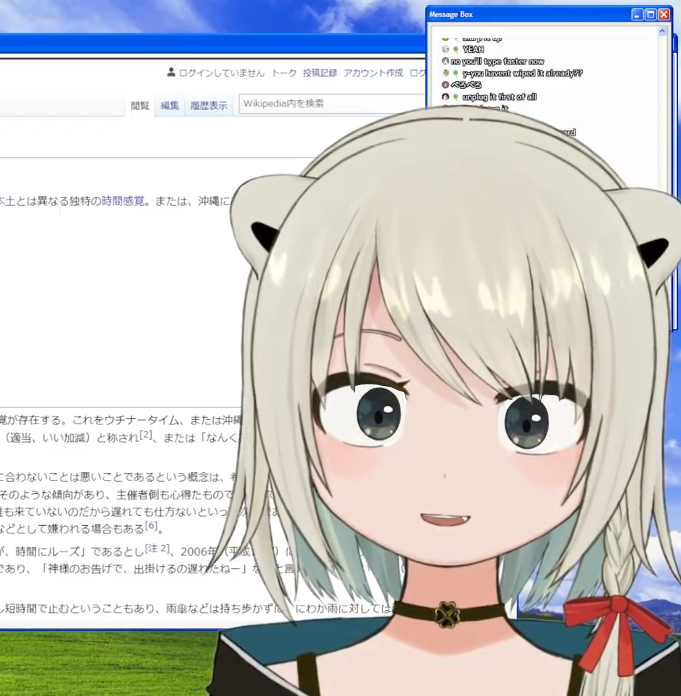Open the トーク link in Wikipedia header
681x696 pixels.
tap(284, 73)
